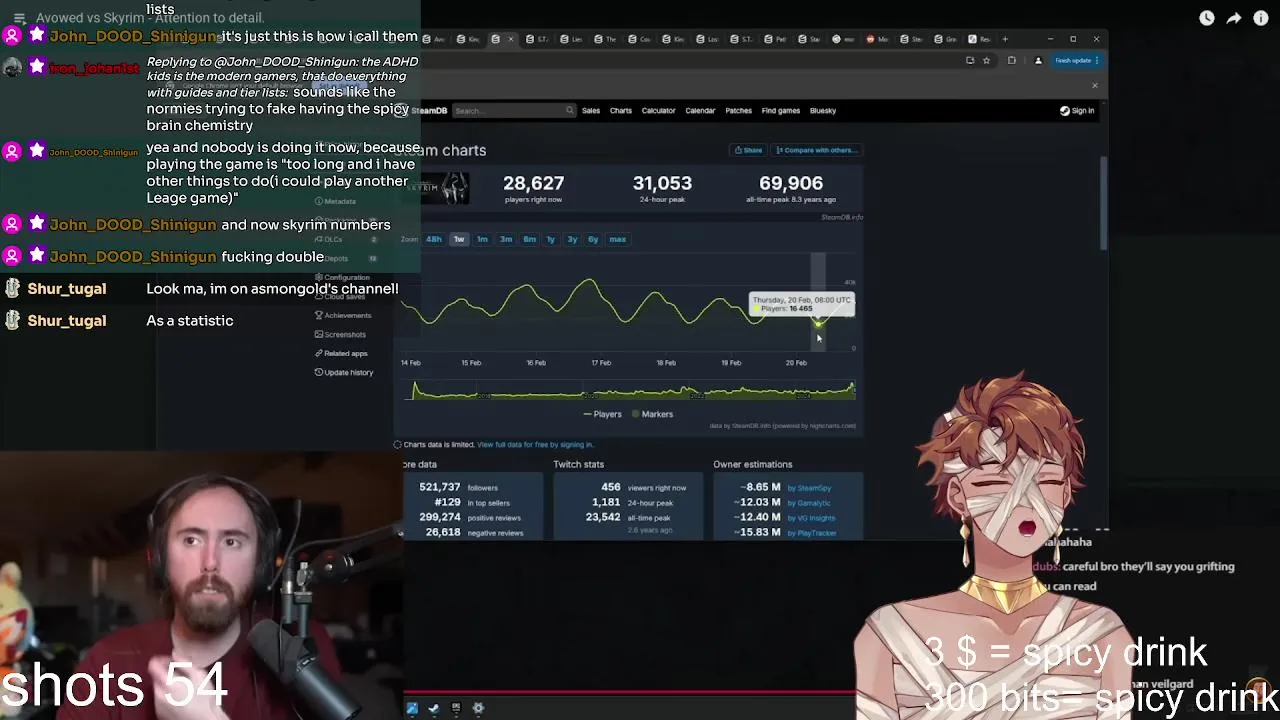Open the Find games menu item
Image resolution: width=1280 pixels, height=720 pixels.
coord(780,110)
